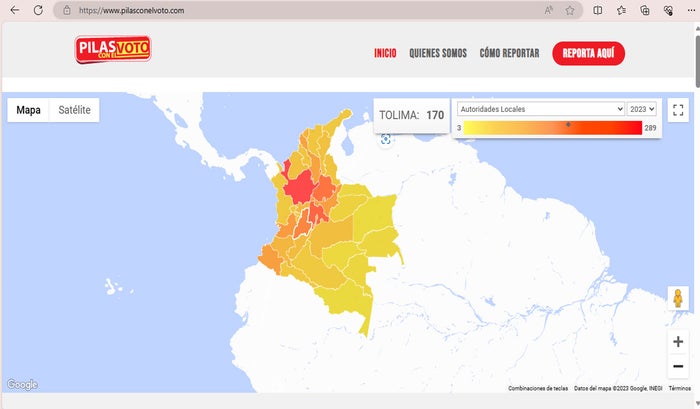The width and height of the screenshot is (700, 409).
Task: Go to the Quienes Somos menu item
Action: [438, 53]
